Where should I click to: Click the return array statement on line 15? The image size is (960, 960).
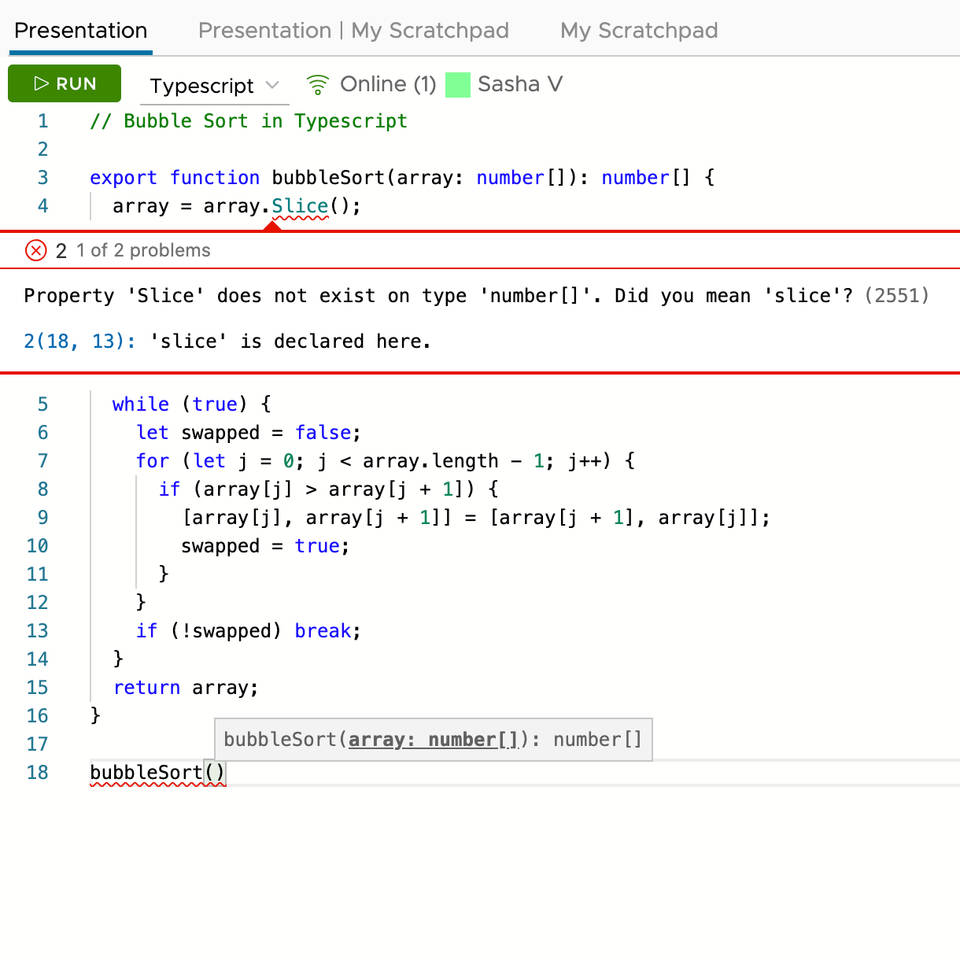click(185, 687)
